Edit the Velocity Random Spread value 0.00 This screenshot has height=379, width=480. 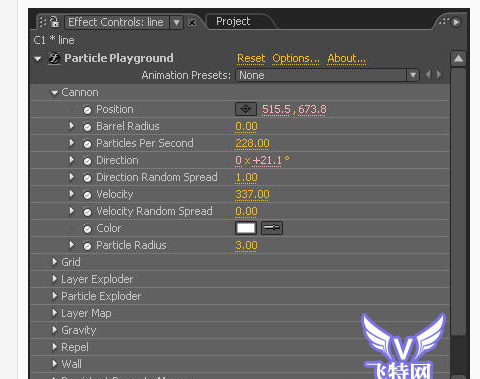246,211
